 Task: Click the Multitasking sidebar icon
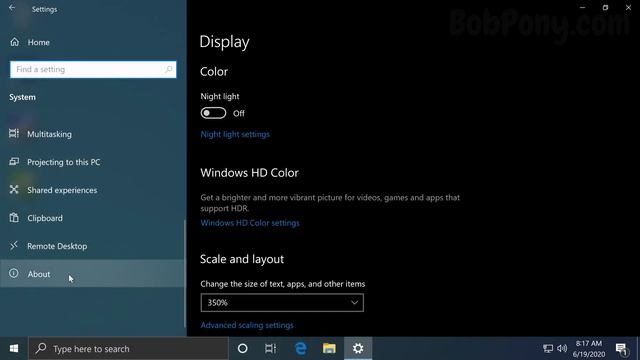tap(14, 133)
